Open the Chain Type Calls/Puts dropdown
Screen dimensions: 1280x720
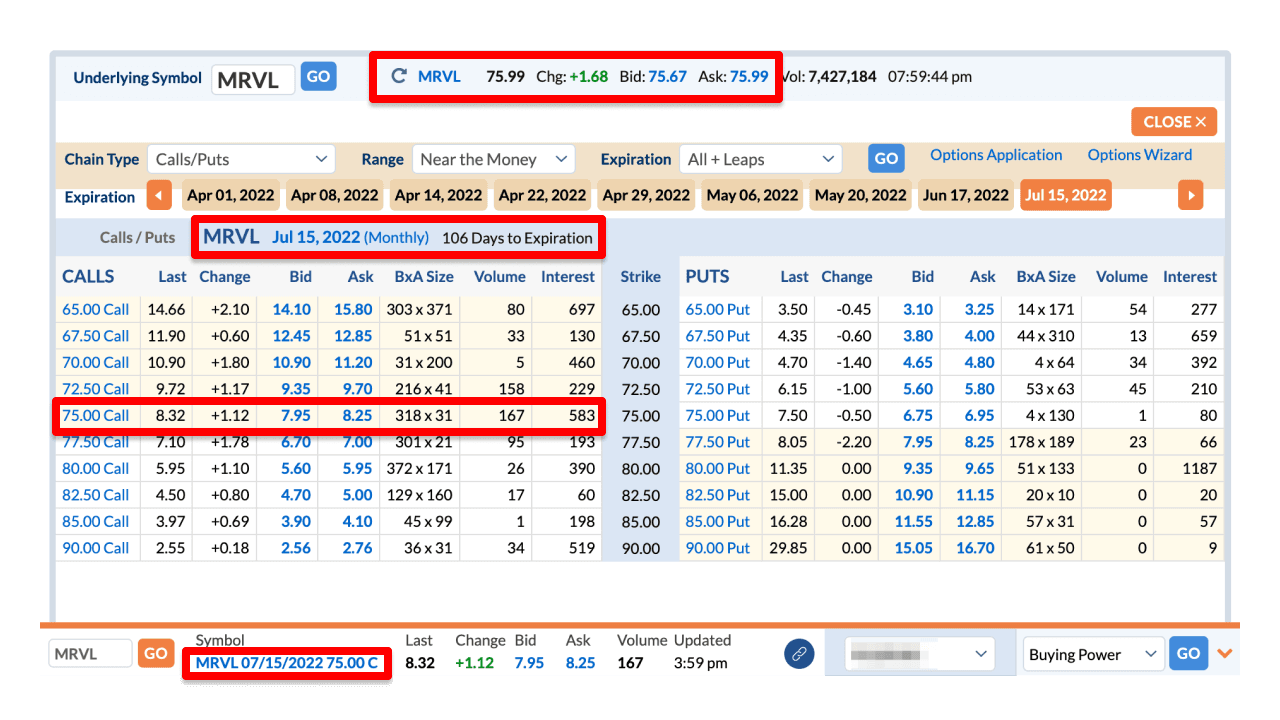[241, 159]
